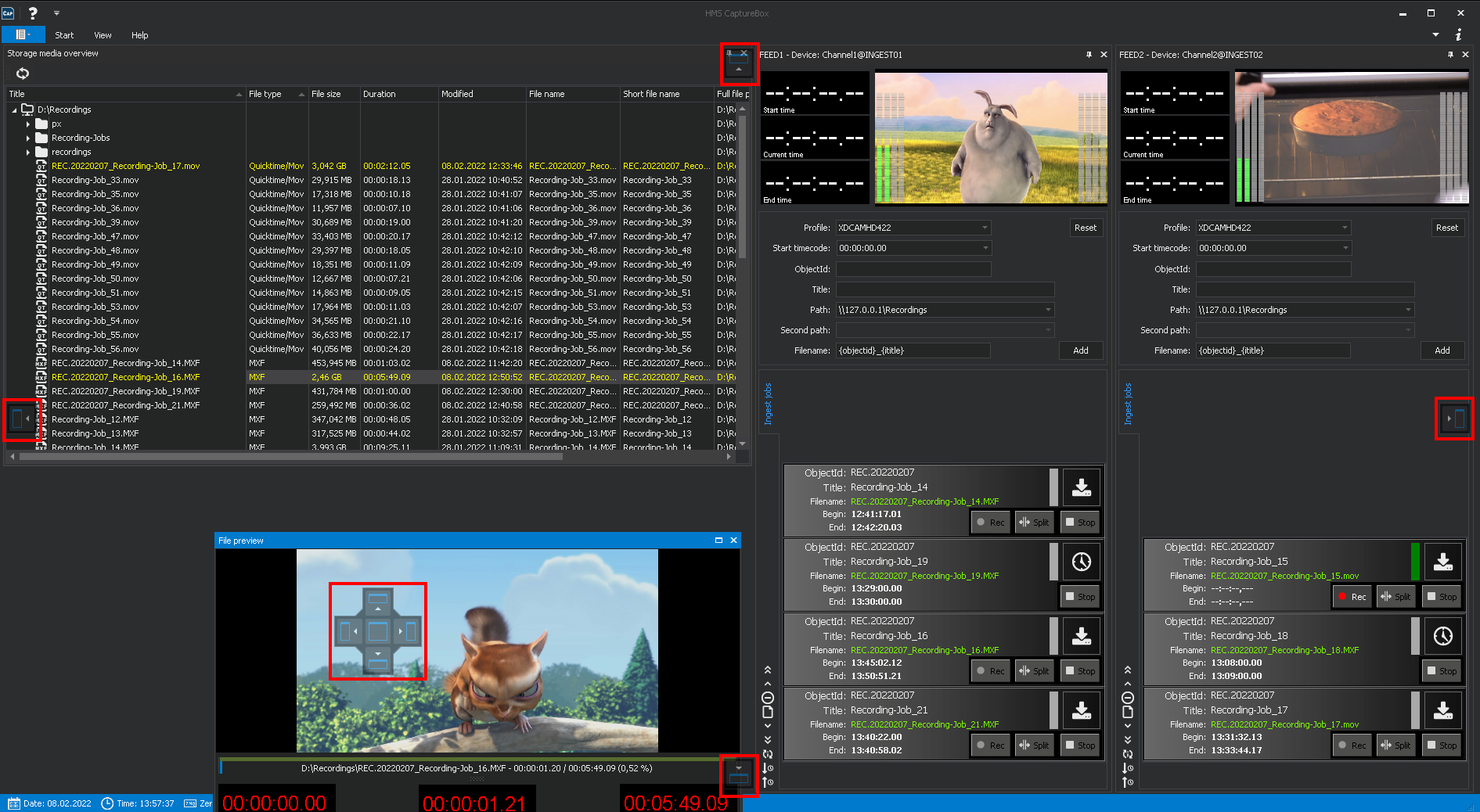Image resolution: width=1480 pixels, height=812 pixels.
Task: Collapse the D:\Recordings root node
Action: point(14,110)
